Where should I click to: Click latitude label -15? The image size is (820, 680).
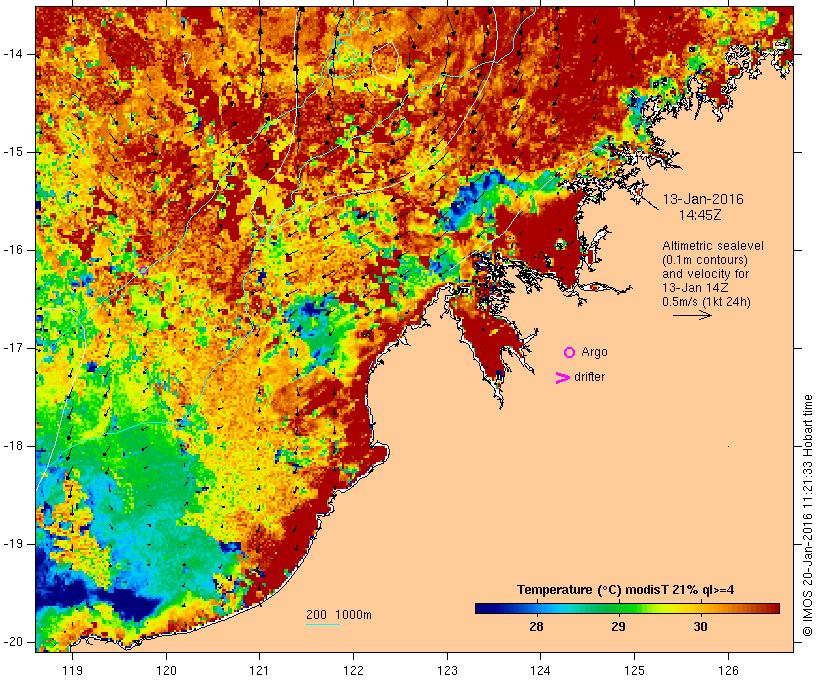click(x=13, y=152)
